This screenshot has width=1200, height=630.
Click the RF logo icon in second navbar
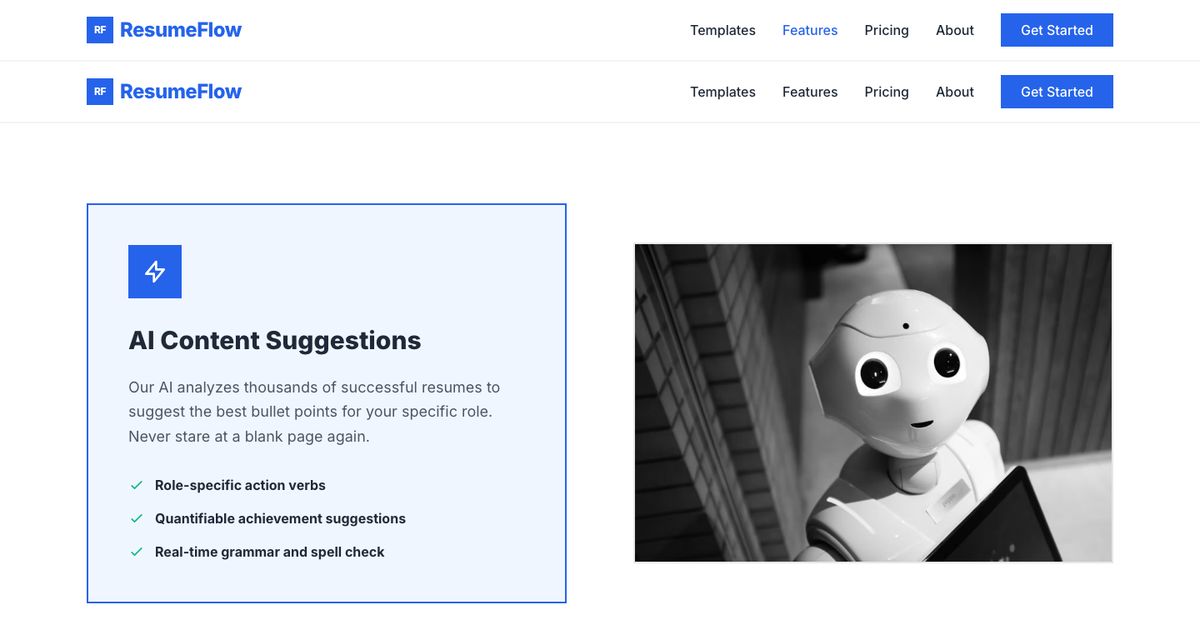tap(100, 92)
